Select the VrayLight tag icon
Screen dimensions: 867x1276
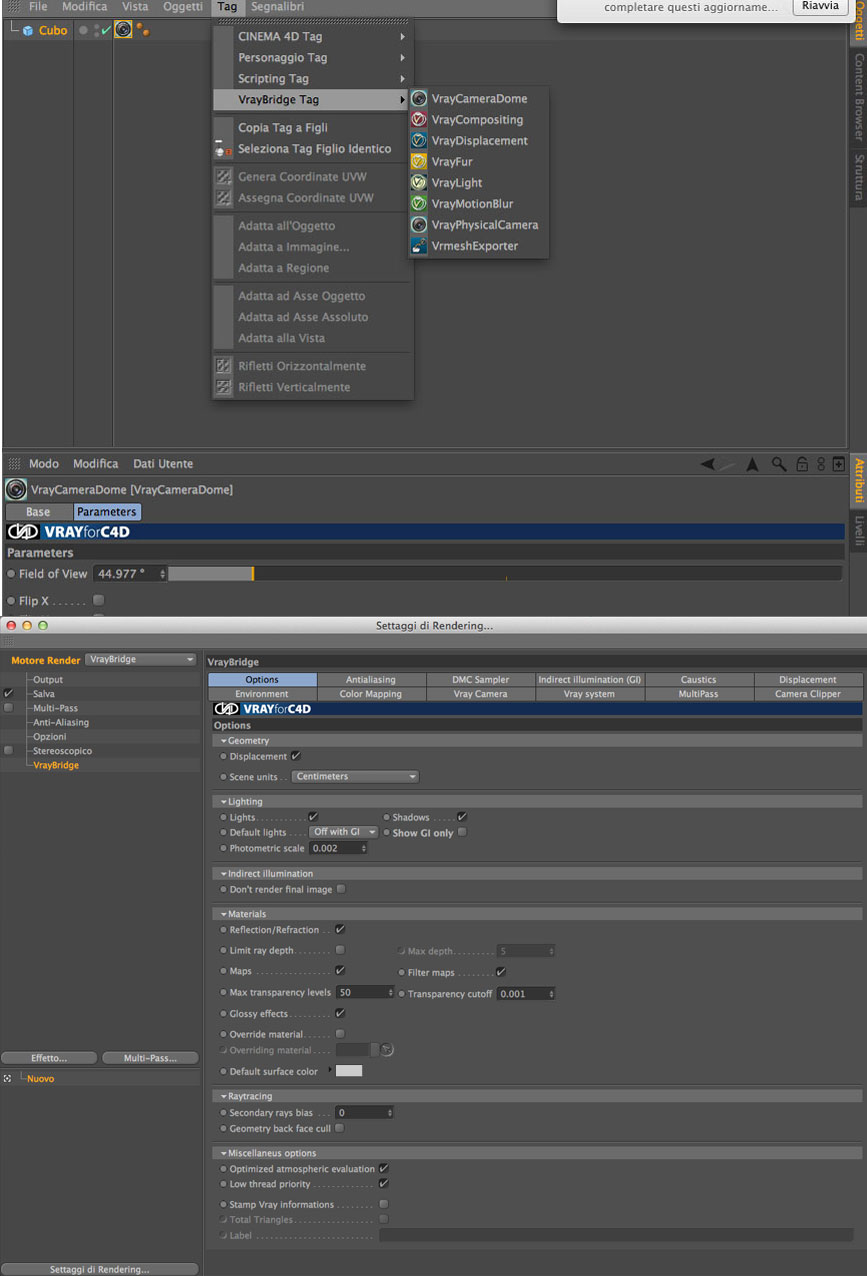coord(419,183)
